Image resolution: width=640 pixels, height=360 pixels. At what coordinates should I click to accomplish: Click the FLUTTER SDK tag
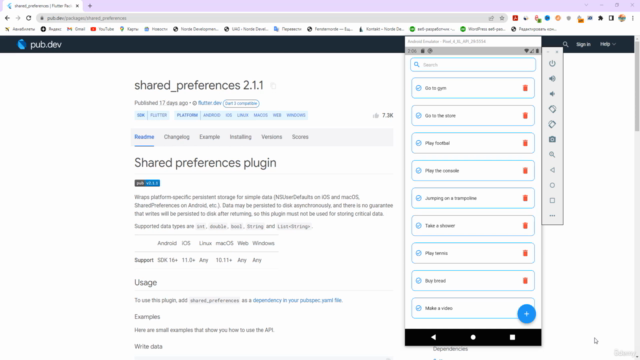pos(158,116)
